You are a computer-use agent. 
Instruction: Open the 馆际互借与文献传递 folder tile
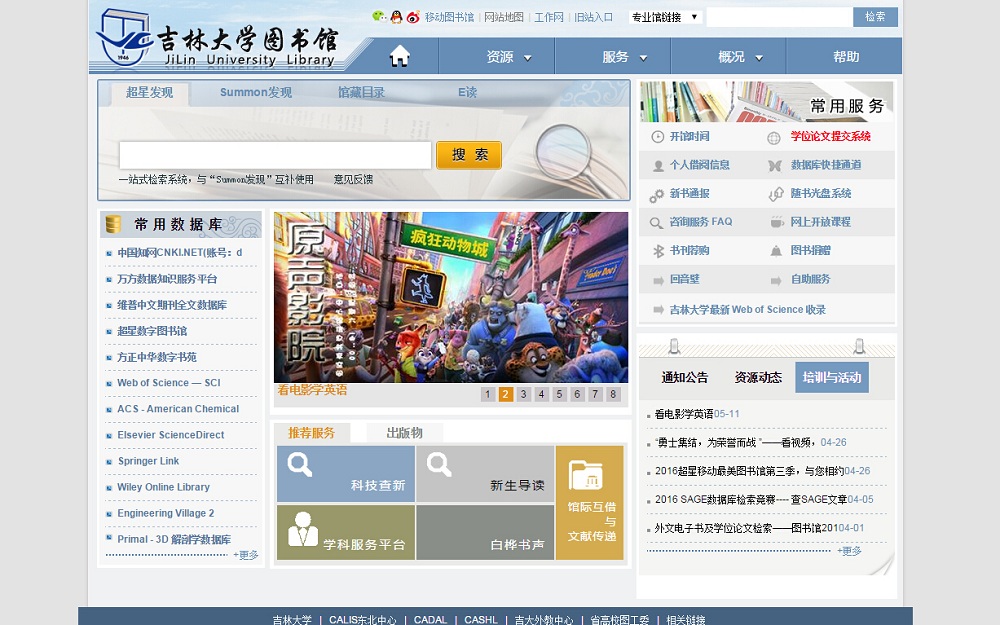[589, 503]
